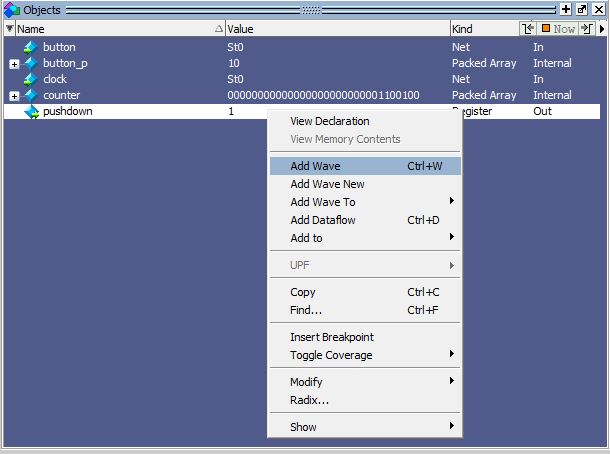Image resolution: width=610 pixels, height=454 pixels.
Task: Open the Modify submenu
Action: pyautogui.click(x=365, y=382)
